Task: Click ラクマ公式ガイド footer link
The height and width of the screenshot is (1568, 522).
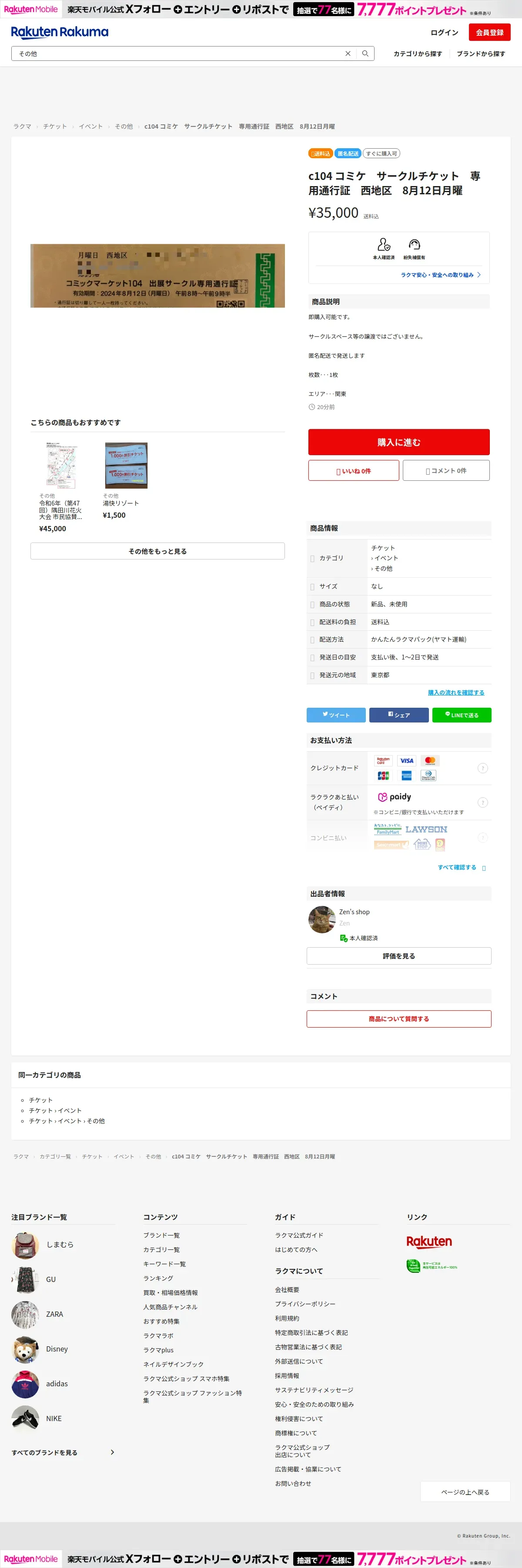Action: [299, 1235]
